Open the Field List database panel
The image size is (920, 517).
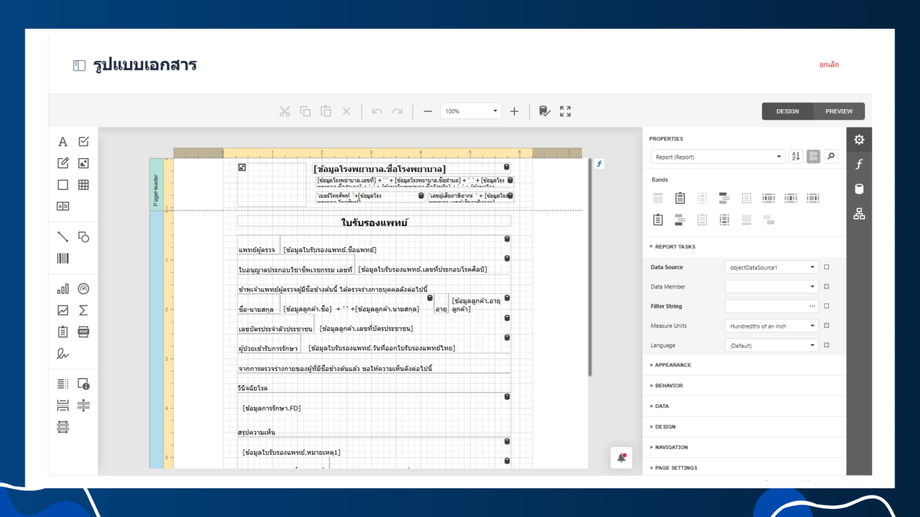859,189
